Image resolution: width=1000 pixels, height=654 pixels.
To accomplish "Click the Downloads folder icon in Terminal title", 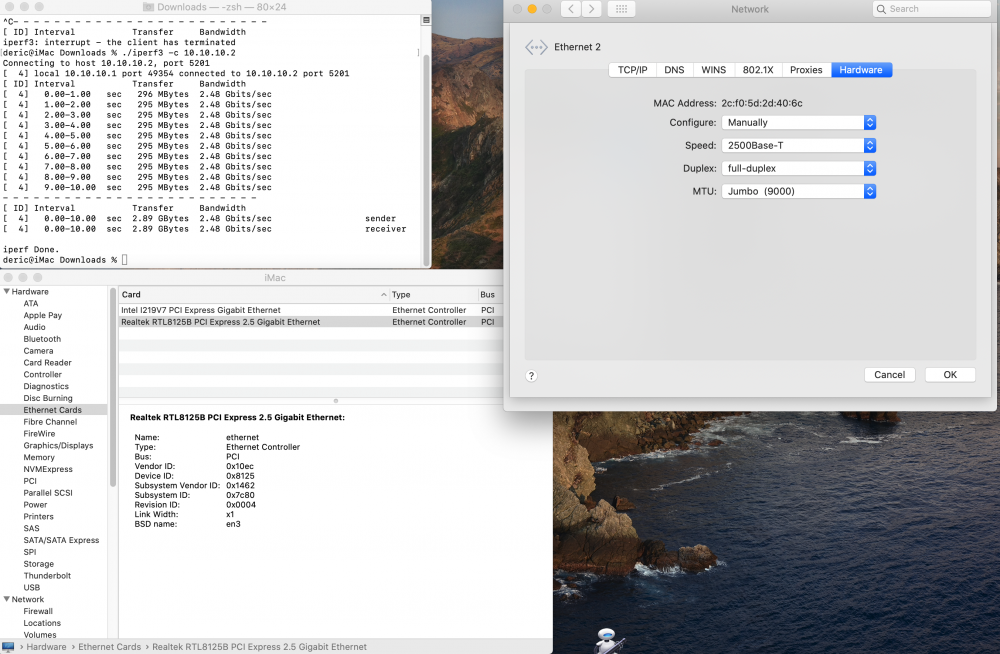I will click(148, 7).
